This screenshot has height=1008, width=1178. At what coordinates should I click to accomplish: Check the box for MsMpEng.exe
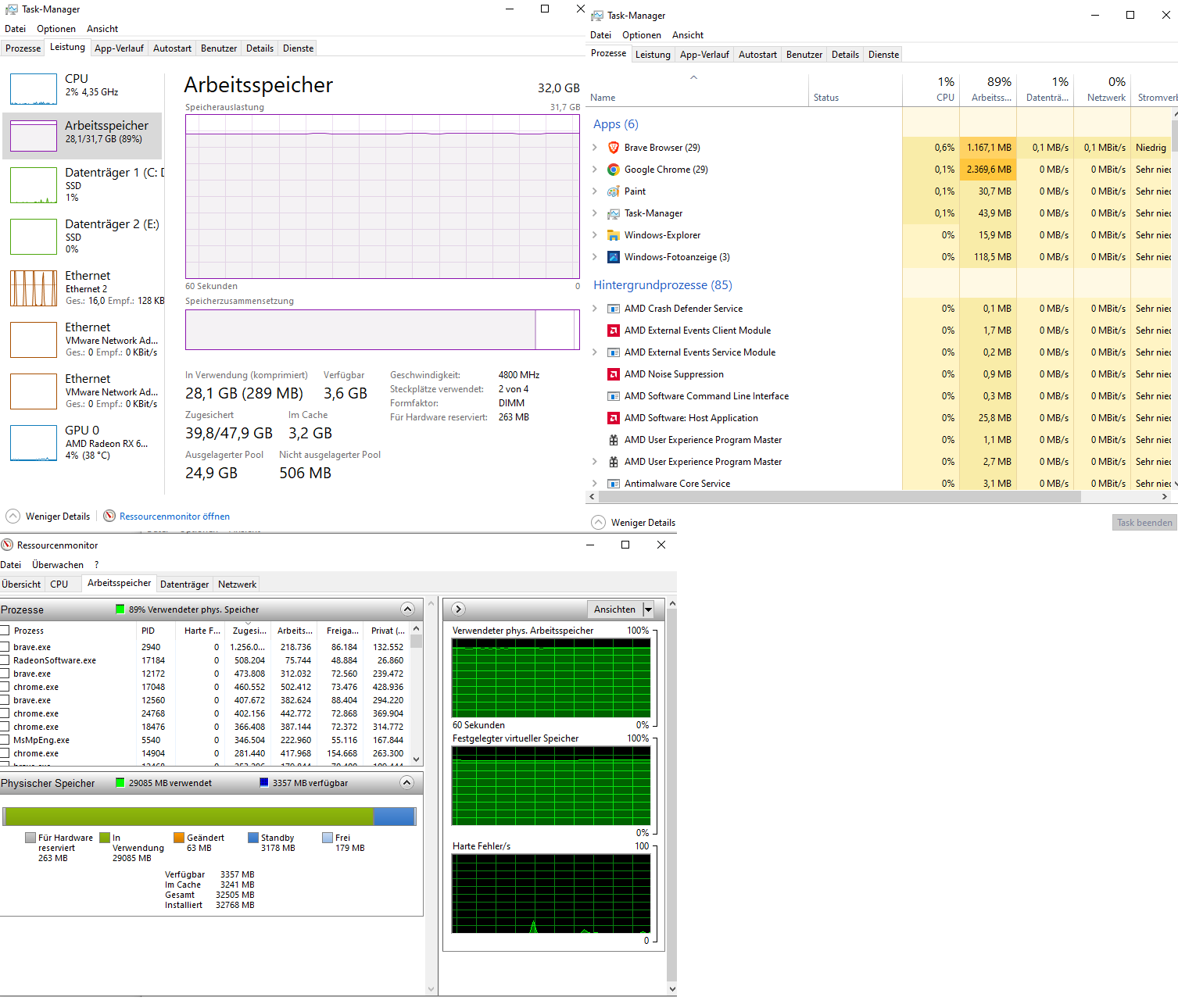(x=5, y=739)
